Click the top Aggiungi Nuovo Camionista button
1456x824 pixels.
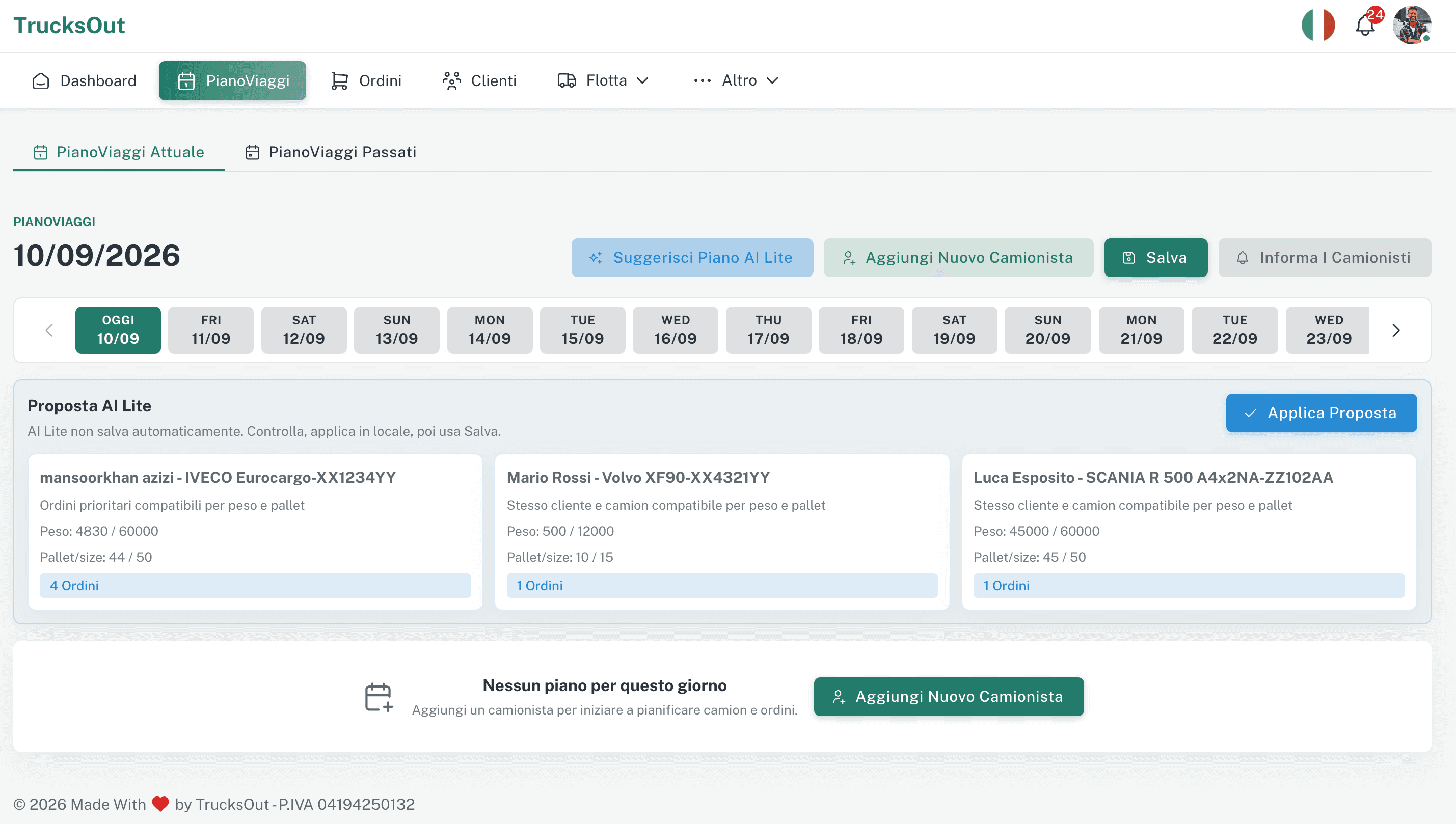pos(958,258)
